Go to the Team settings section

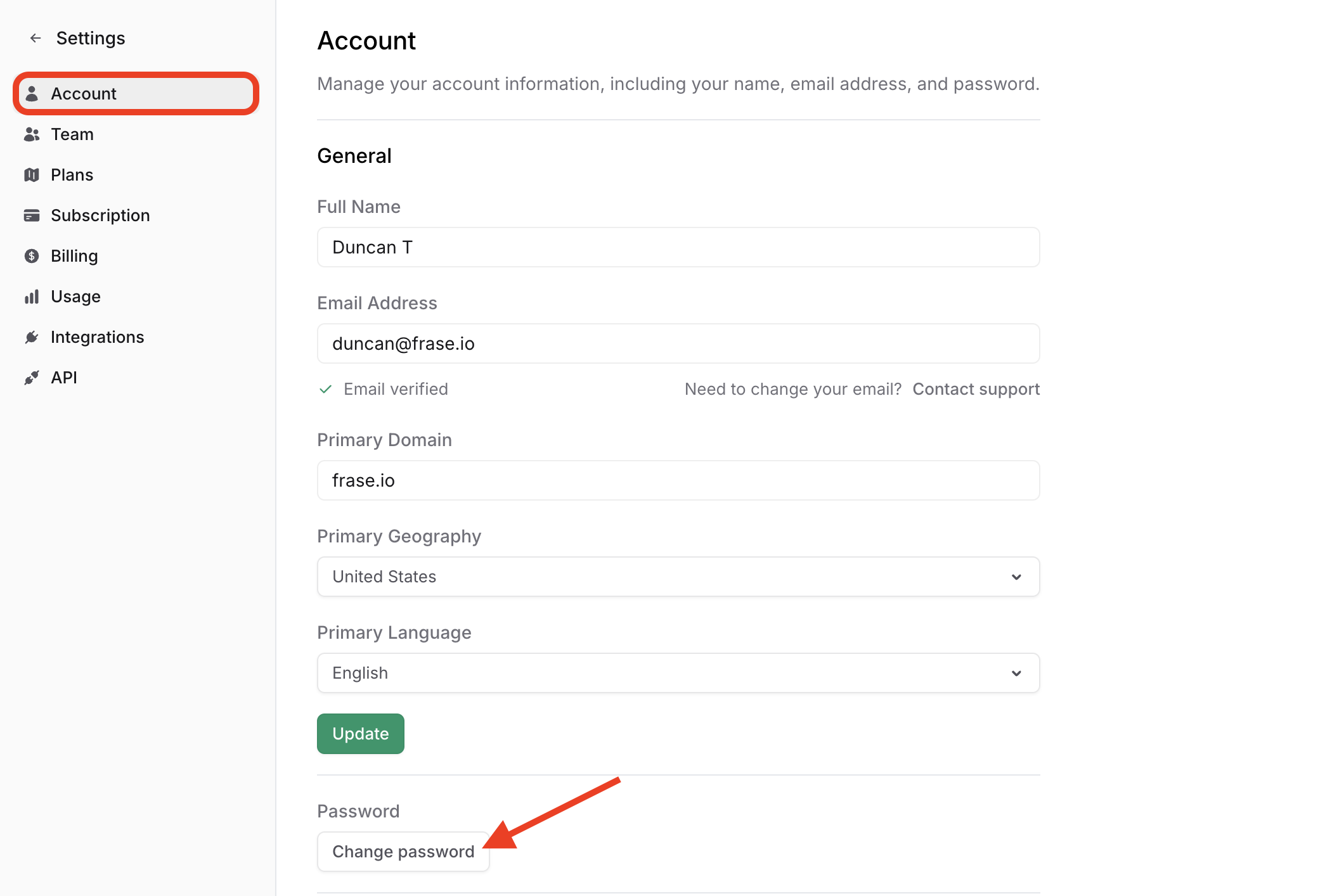coord(72,134)
